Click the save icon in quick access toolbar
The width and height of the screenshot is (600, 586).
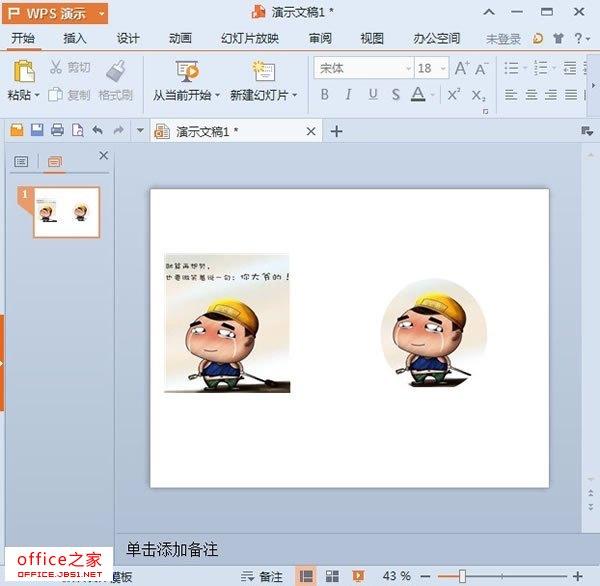(x=37, y=131)
